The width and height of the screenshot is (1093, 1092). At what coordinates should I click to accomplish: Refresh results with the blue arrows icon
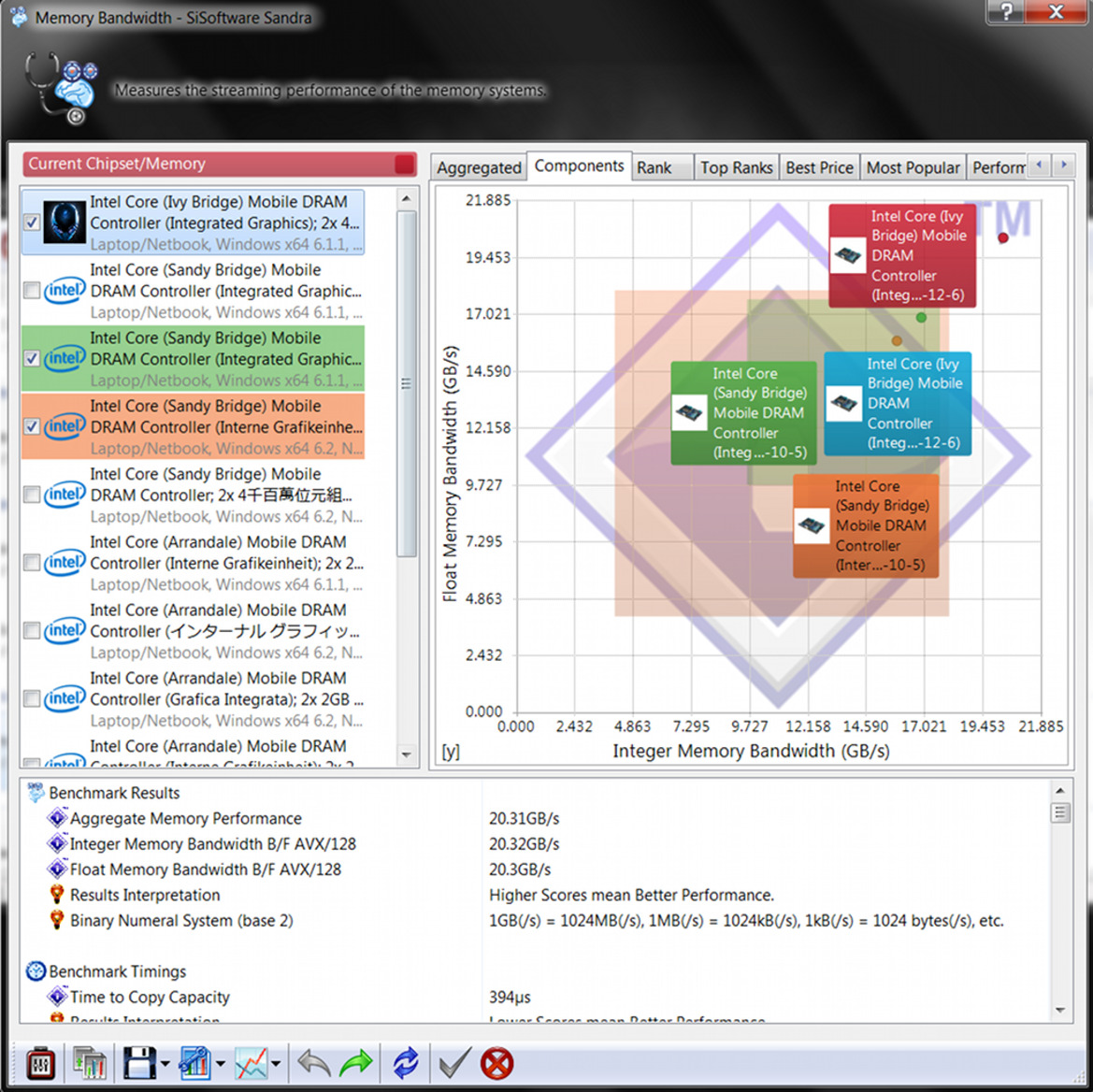point(406,1063)
